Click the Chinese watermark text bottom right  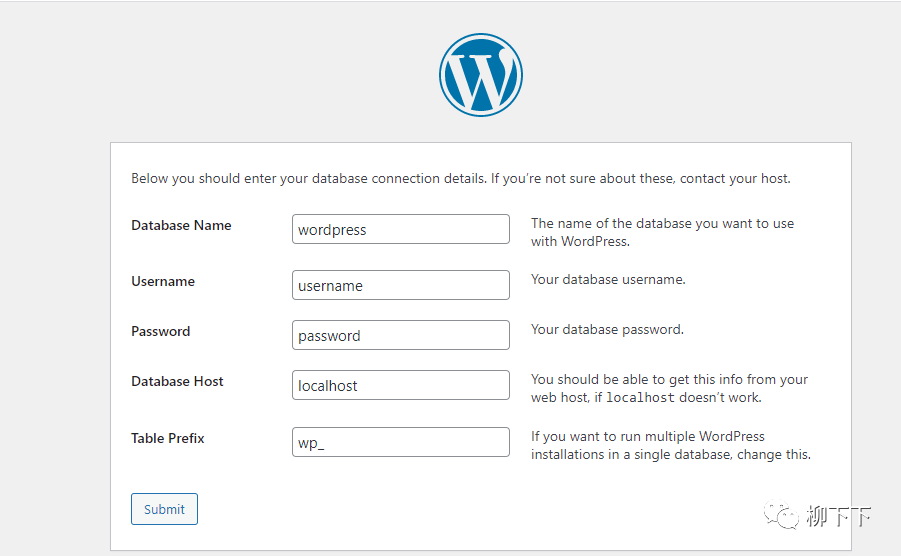(838, 517)
